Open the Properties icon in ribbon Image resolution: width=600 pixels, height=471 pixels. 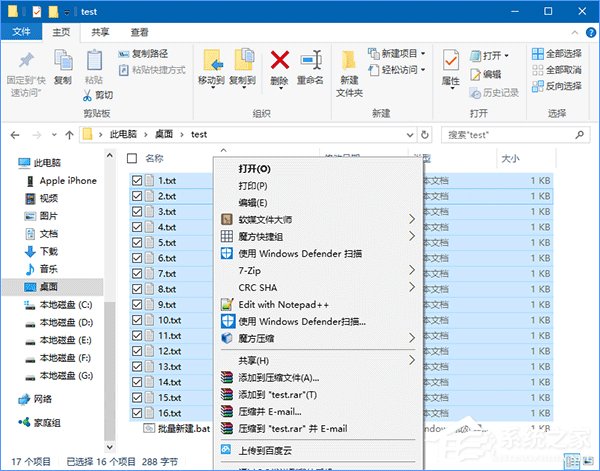[451, 66]
